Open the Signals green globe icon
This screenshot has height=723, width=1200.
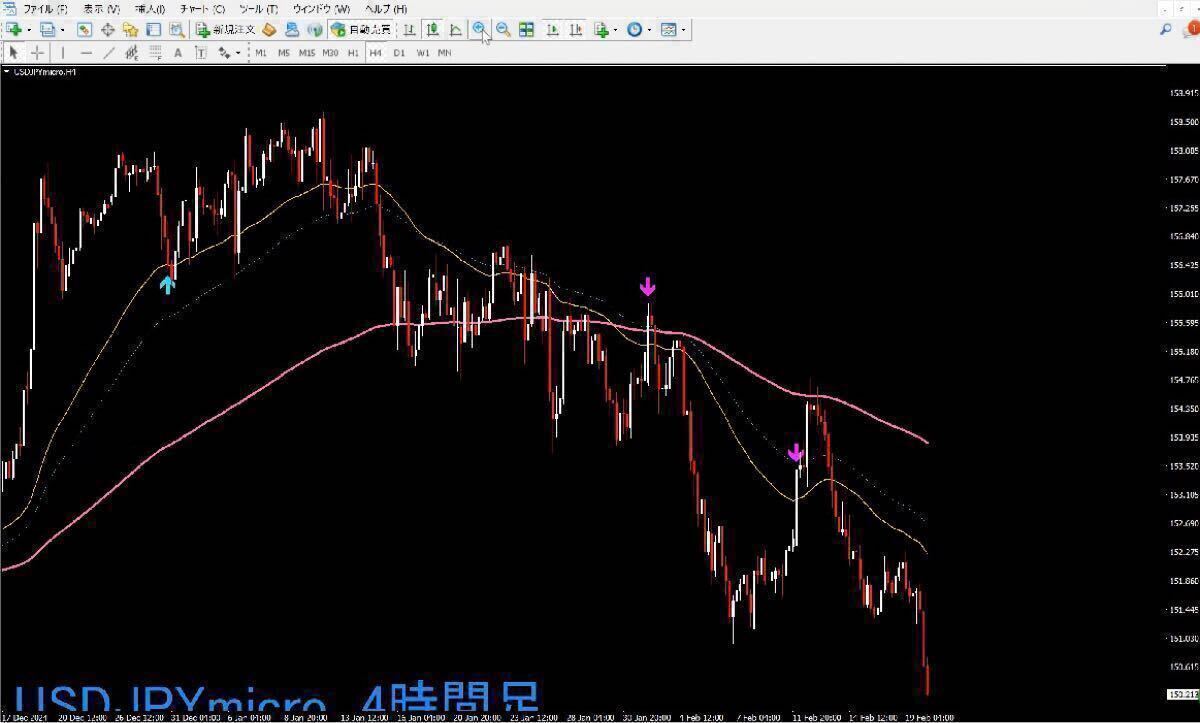coord(315,29)
